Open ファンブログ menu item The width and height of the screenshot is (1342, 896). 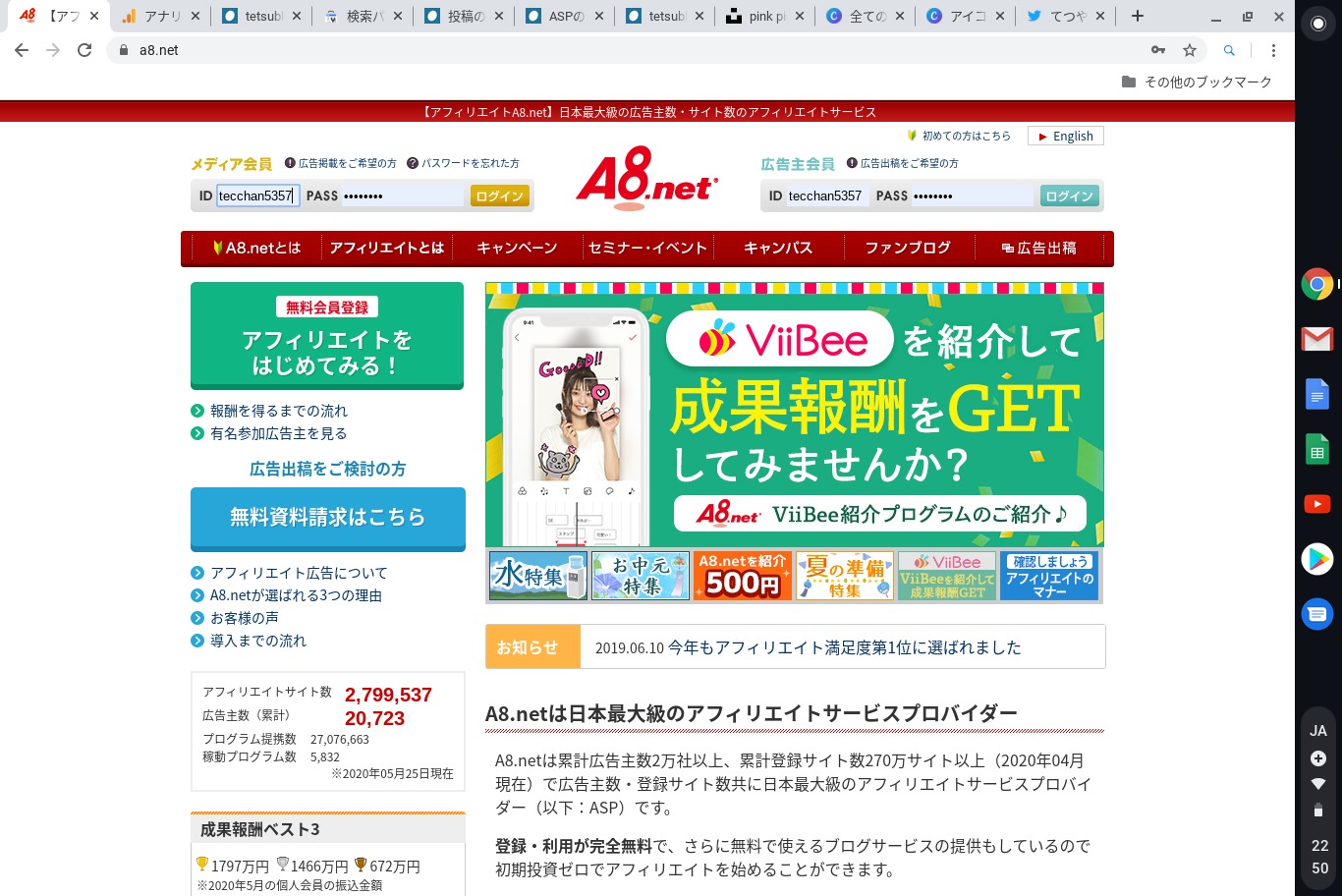click(x=908, y=248)
